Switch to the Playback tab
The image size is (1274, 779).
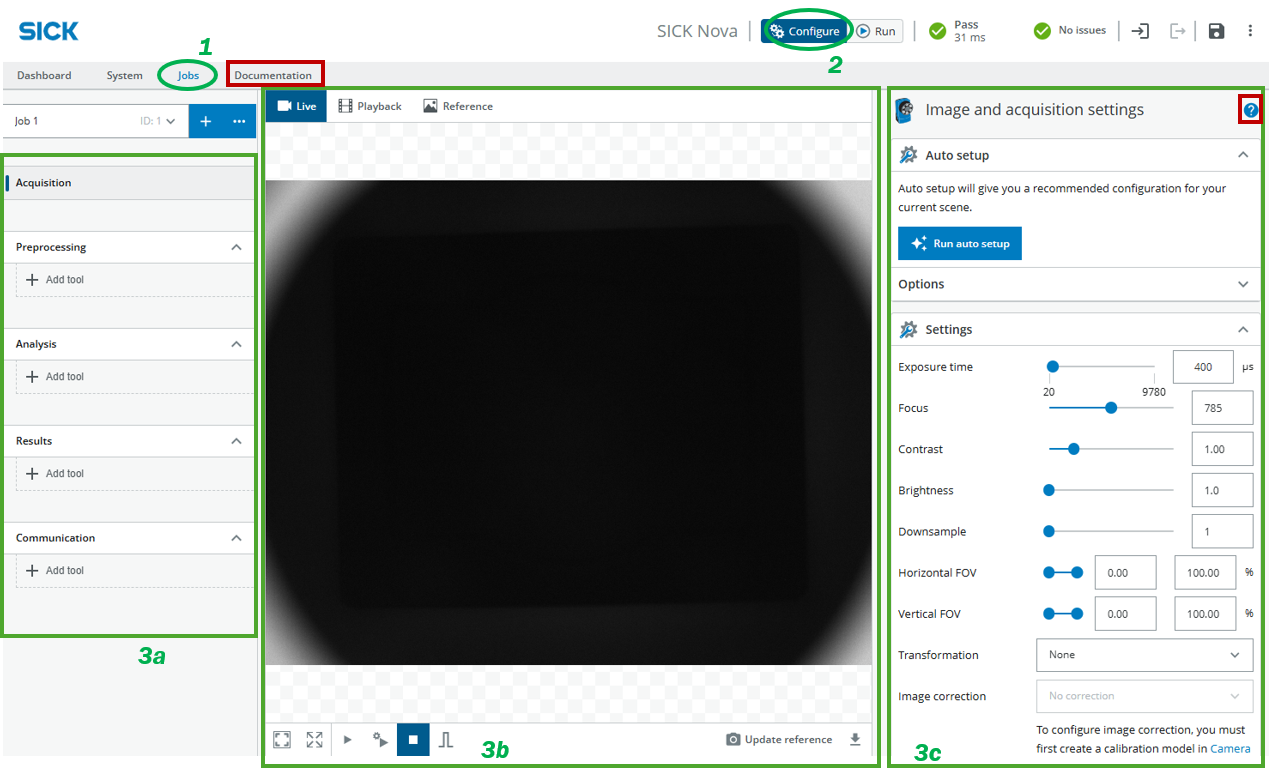tap(369, 106)
